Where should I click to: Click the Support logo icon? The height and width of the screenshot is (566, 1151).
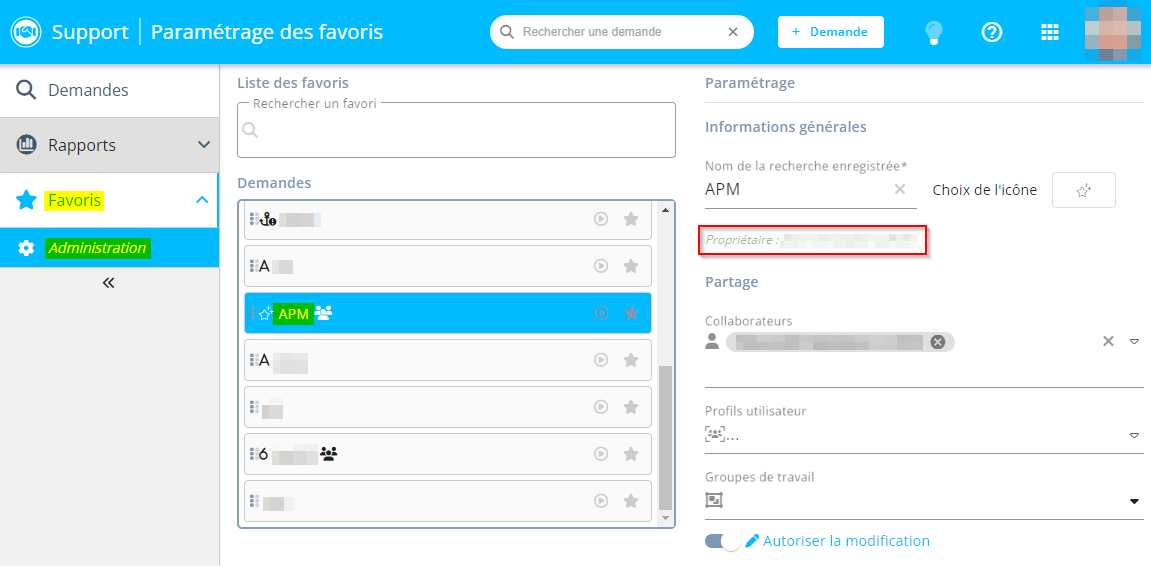[x=25, y=32]
